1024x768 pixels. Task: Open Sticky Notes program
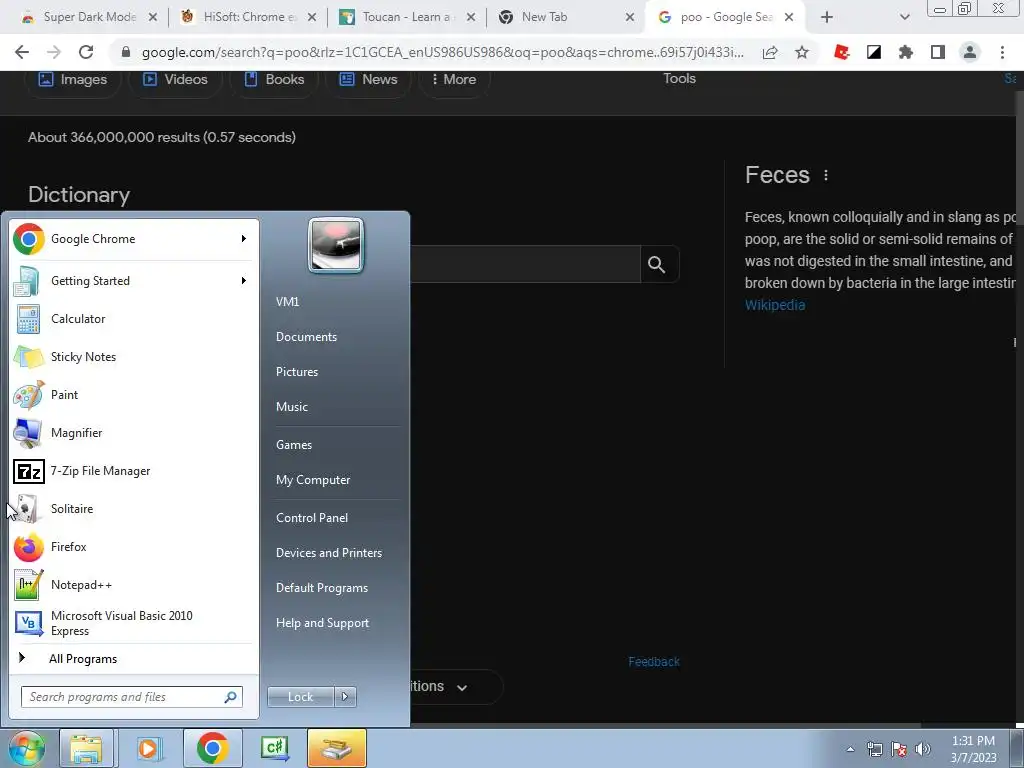(x=133, y=357)
